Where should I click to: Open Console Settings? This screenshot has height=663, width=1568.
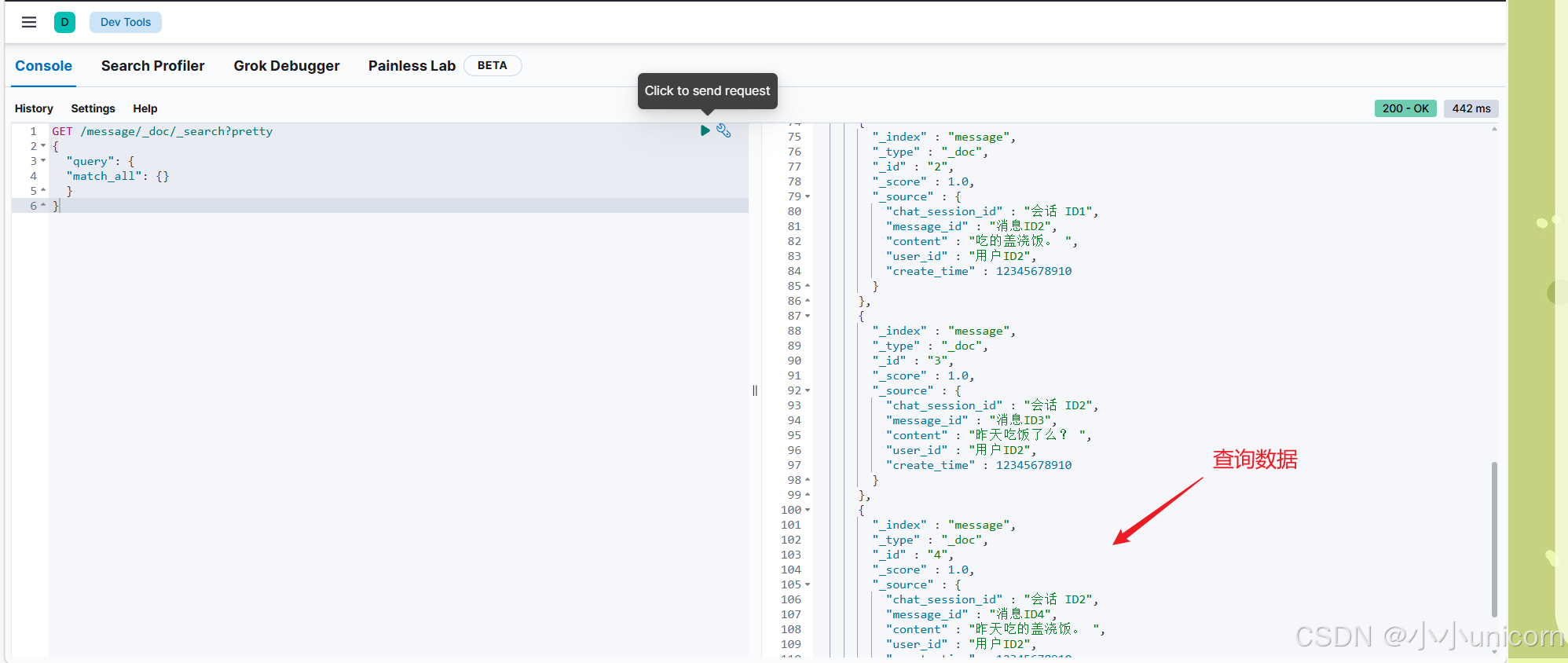pyautogui.click(x=93, y=108)
